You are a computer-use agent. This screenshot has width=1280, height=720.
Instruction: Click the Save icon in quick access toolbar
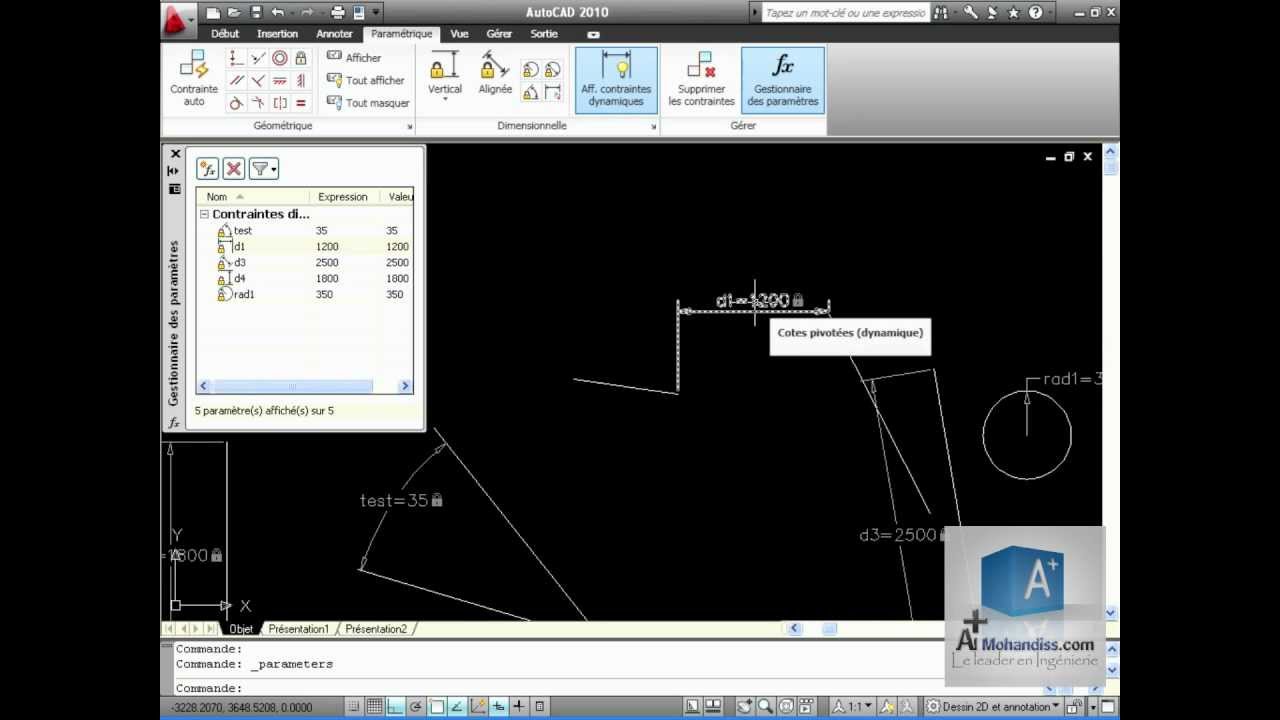pos(255,13)
